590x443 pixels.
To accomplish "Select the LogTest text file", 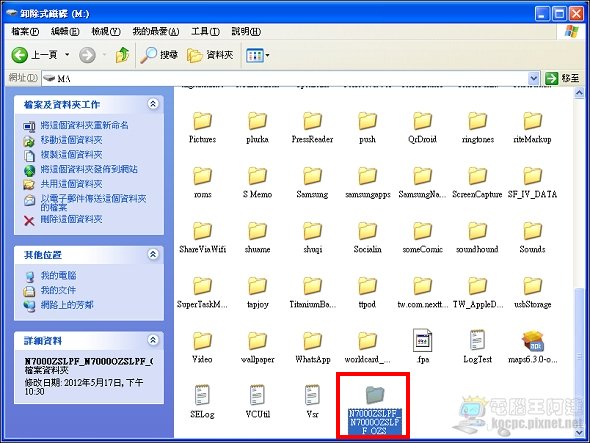I will [x=477, y=346].
